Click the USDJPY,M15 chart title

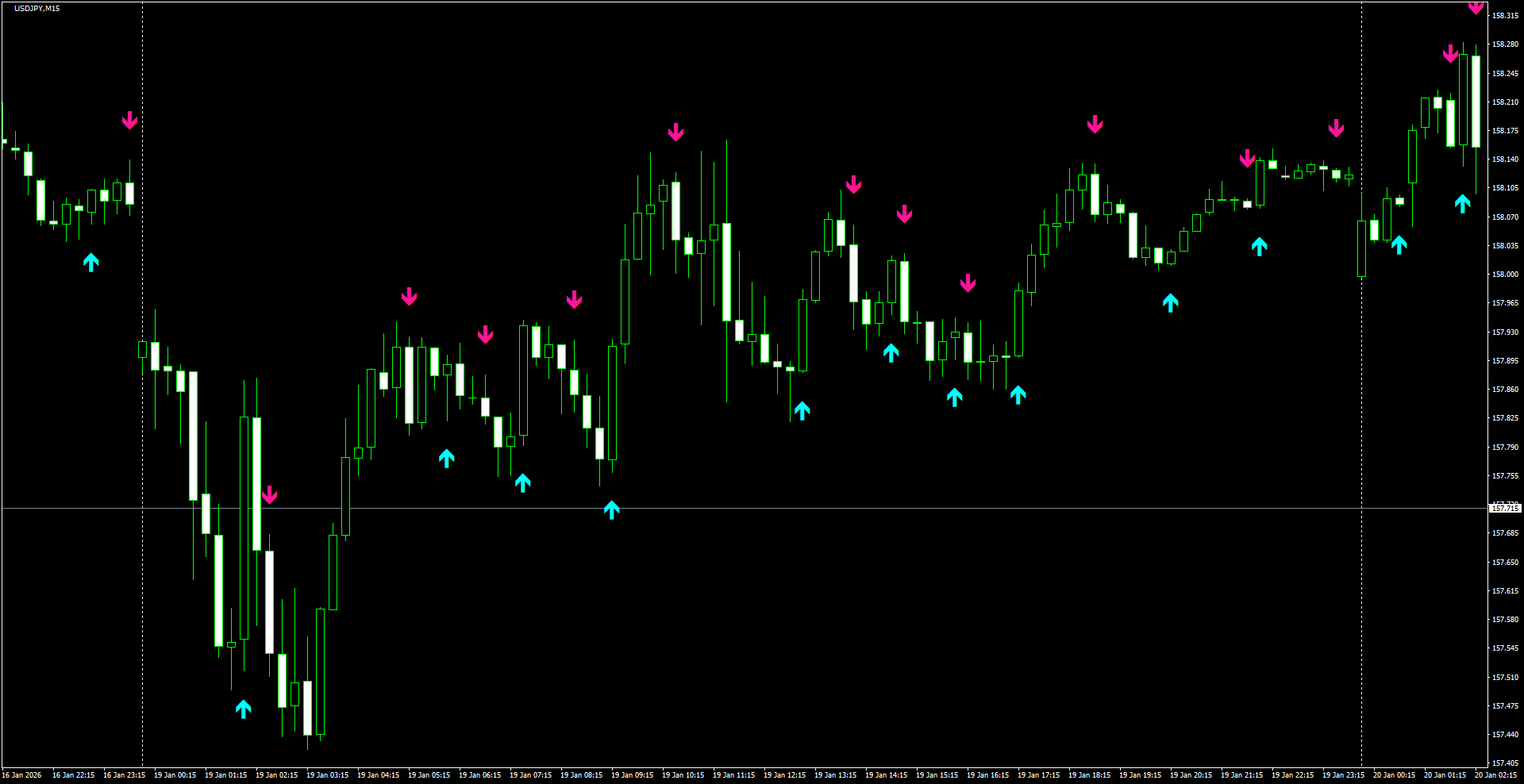(x=37, y=8)
